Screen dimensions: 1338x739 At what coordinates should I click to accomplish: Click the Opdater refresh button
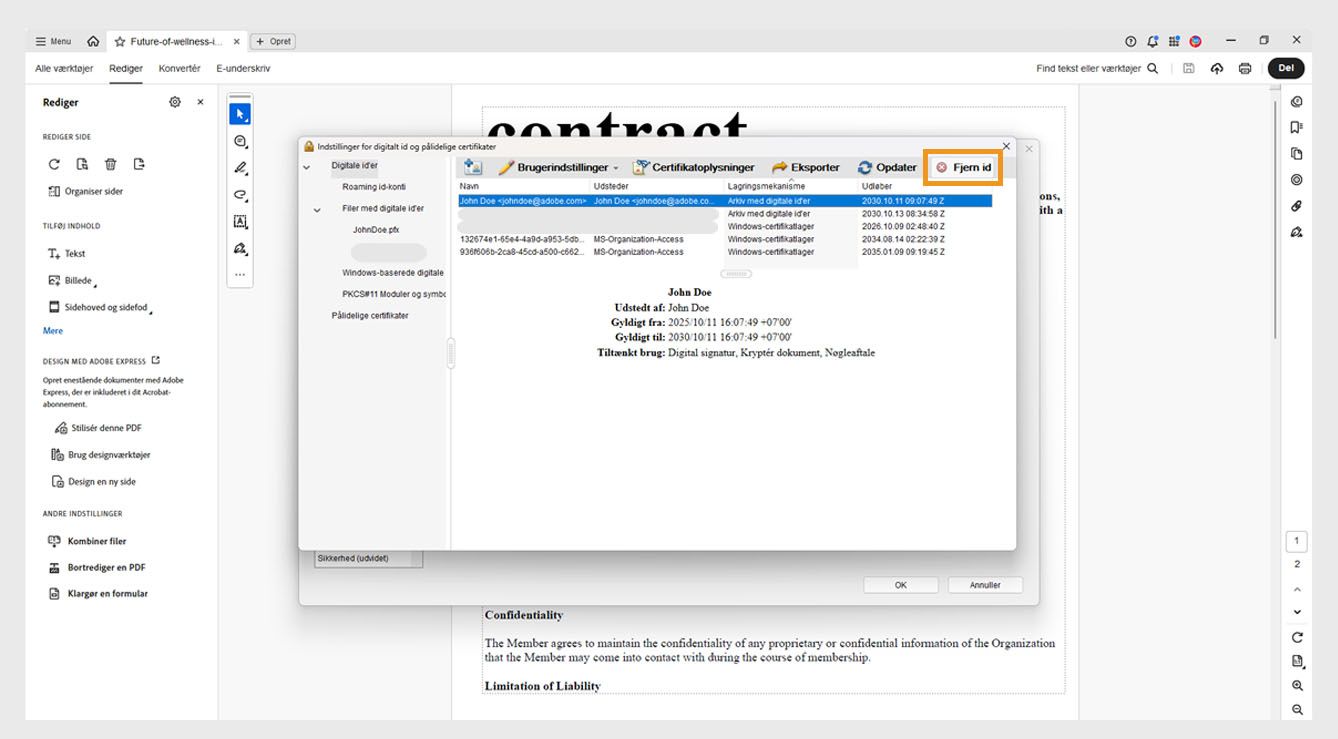887,167
